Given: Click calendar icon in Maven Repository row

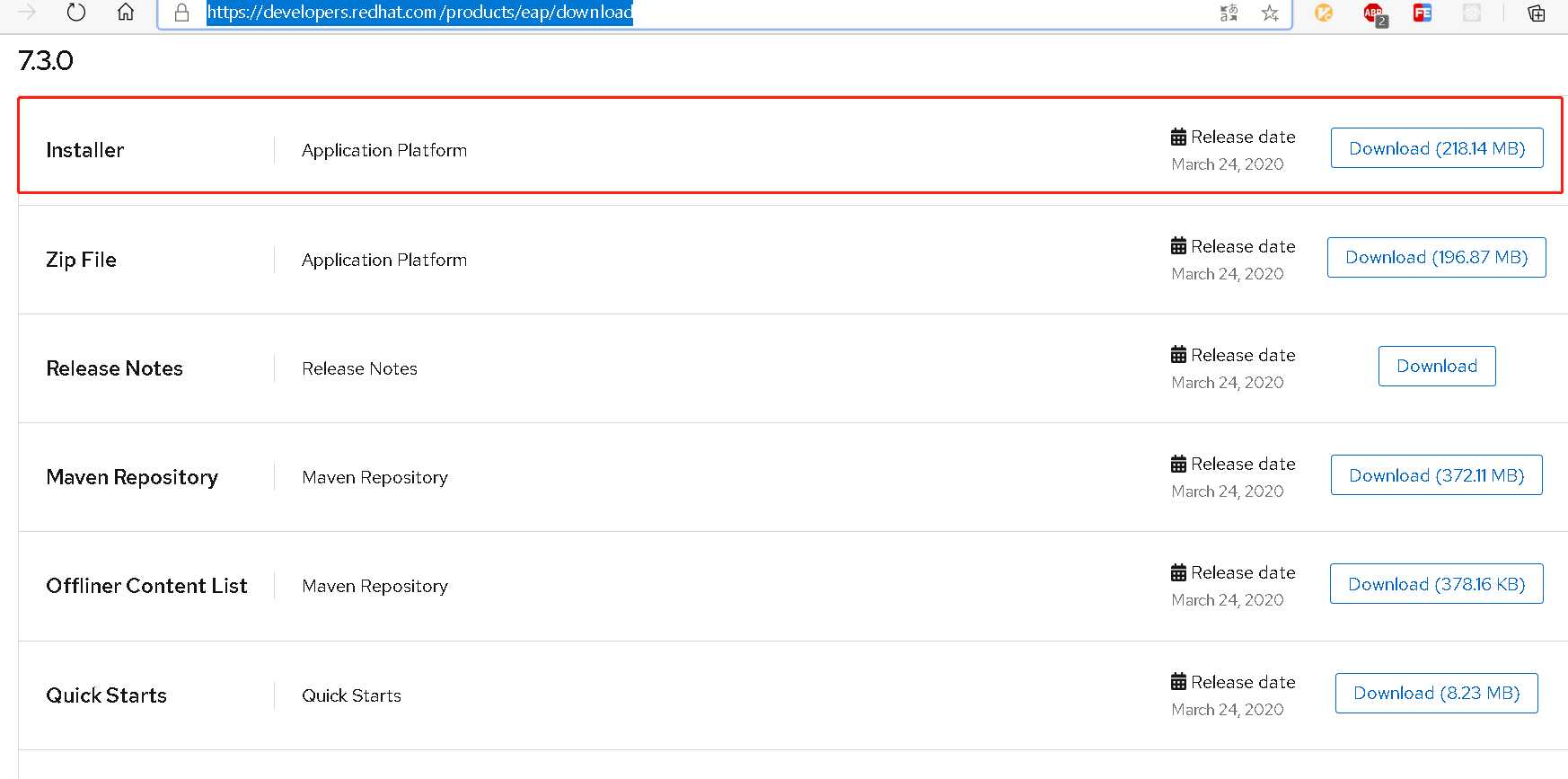Looking at the screenshot, I should point(1179,464).
